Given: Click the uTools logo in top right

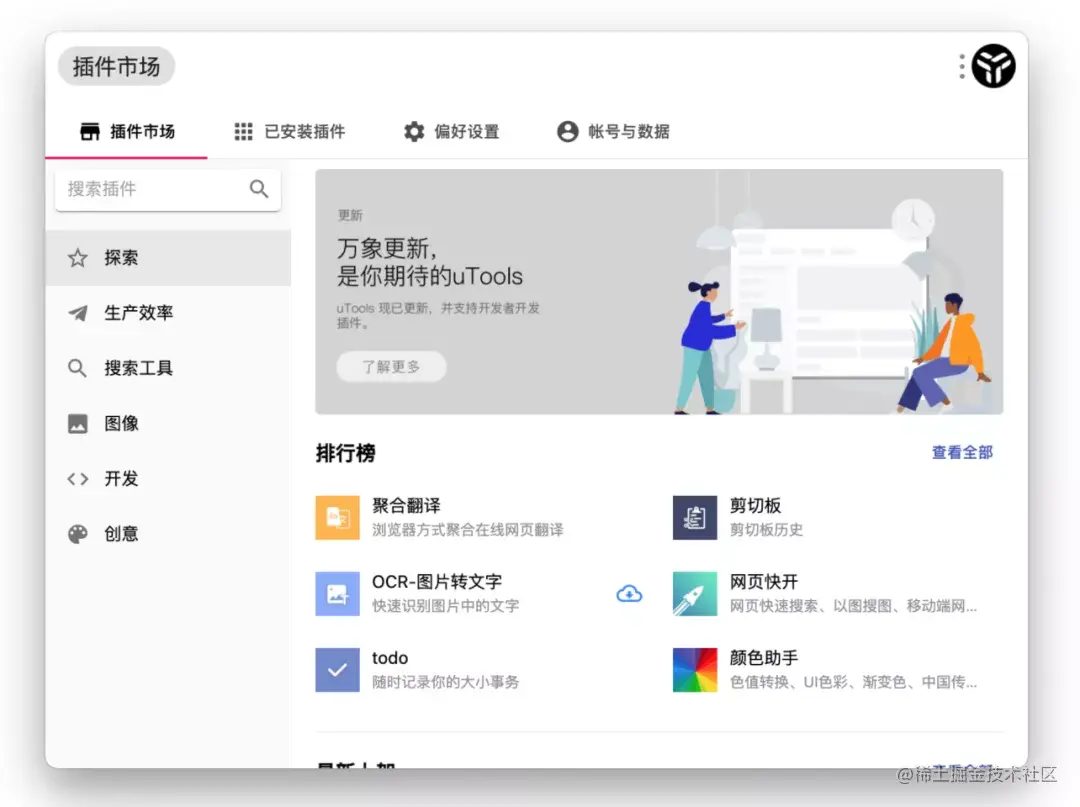Looking at the screenshot, I should click(993, 65).
